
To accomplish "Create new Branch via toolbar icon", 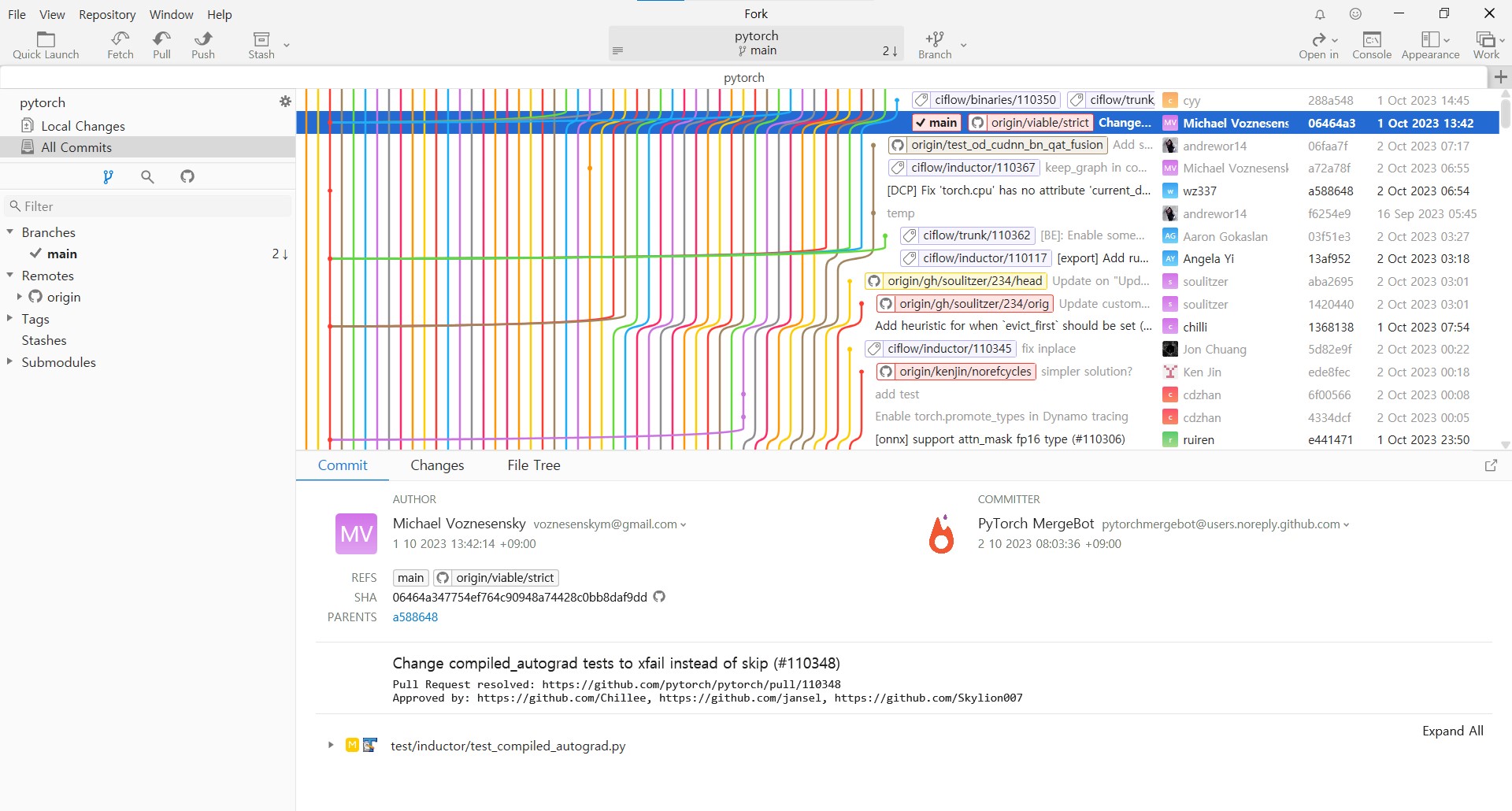I will pos(935,46).
